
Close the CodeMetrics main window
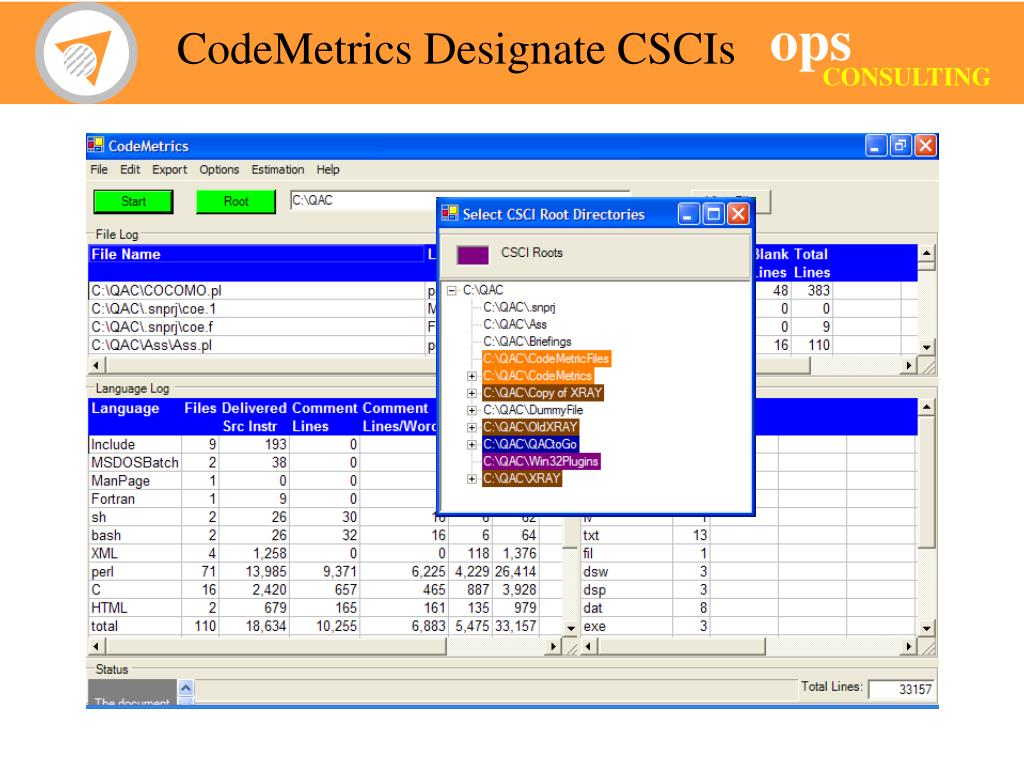point(925,146)
